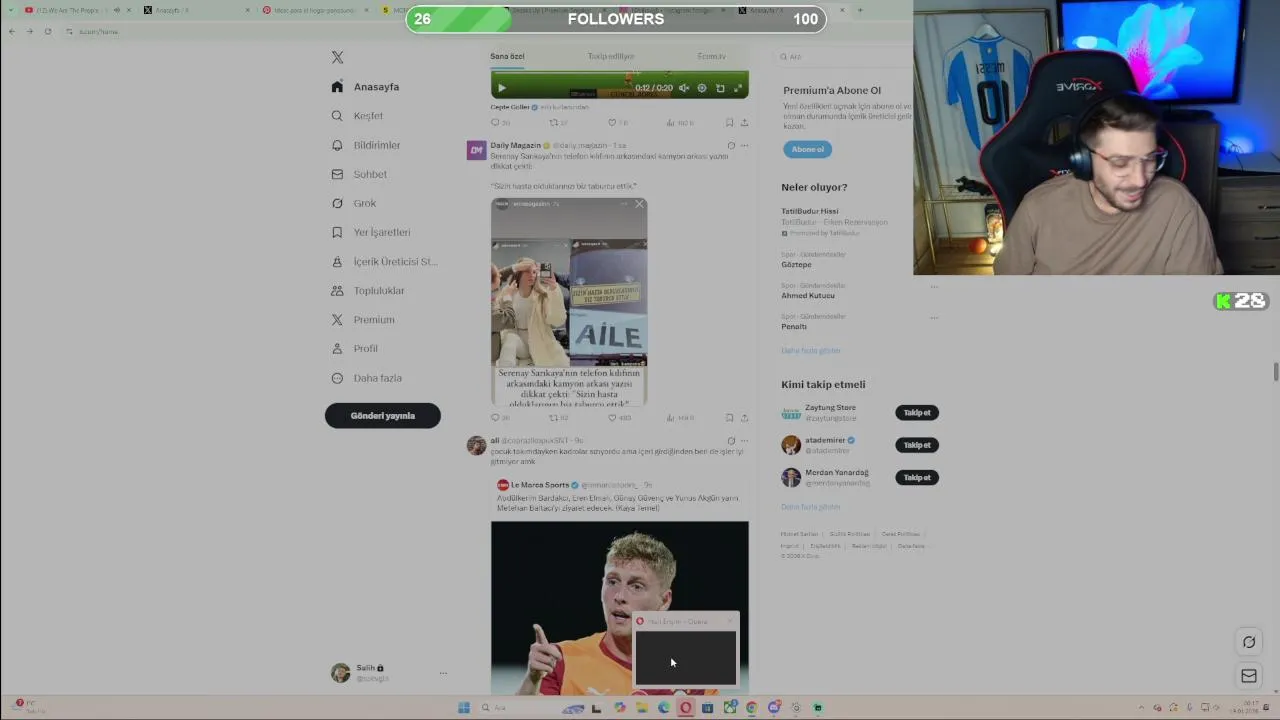Enter video fullscreen mode
Image resolution: width=1280 pixels, height=720 pixels.
[x=738, y=88]
